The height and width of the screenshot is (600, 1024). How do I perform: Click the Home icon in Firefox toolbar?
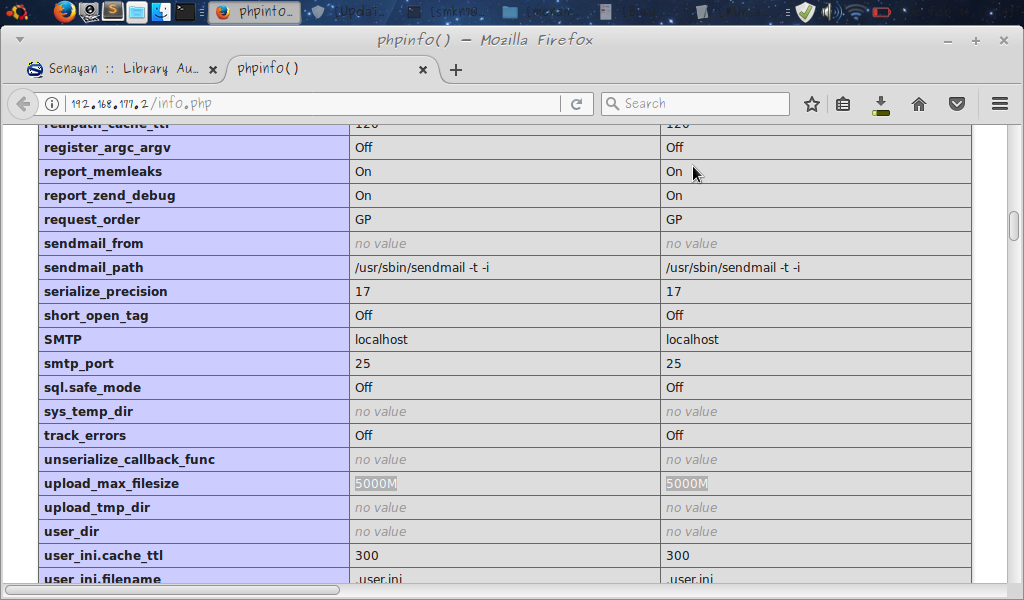[x=918, y=103]
